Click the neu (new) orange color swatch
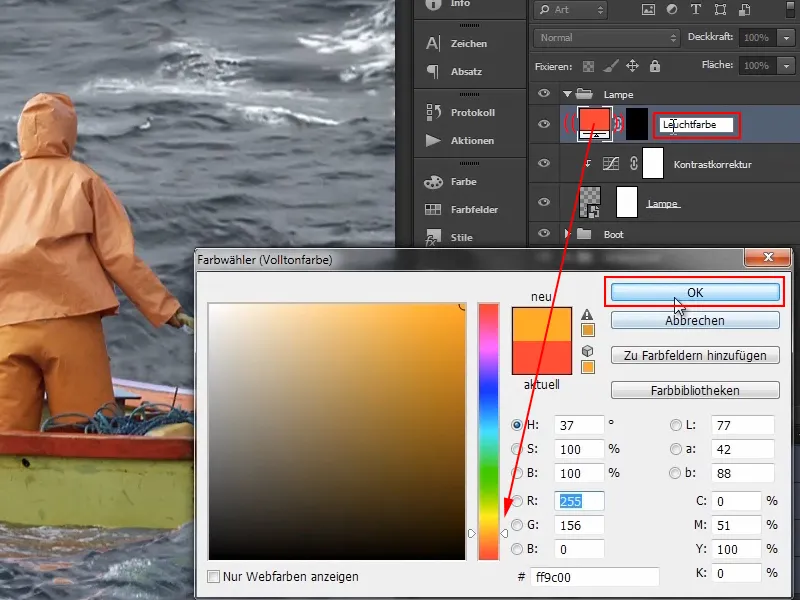The height and width of the screenshot is (600, 800). (542, 324)
